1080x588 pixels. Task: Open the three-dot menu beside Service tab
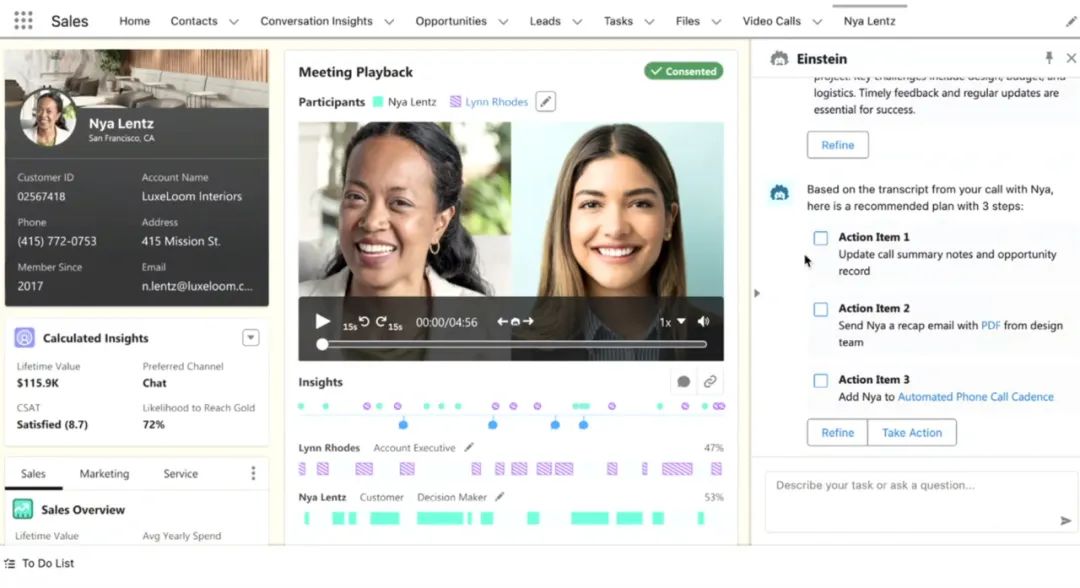[x=253, y=473]
